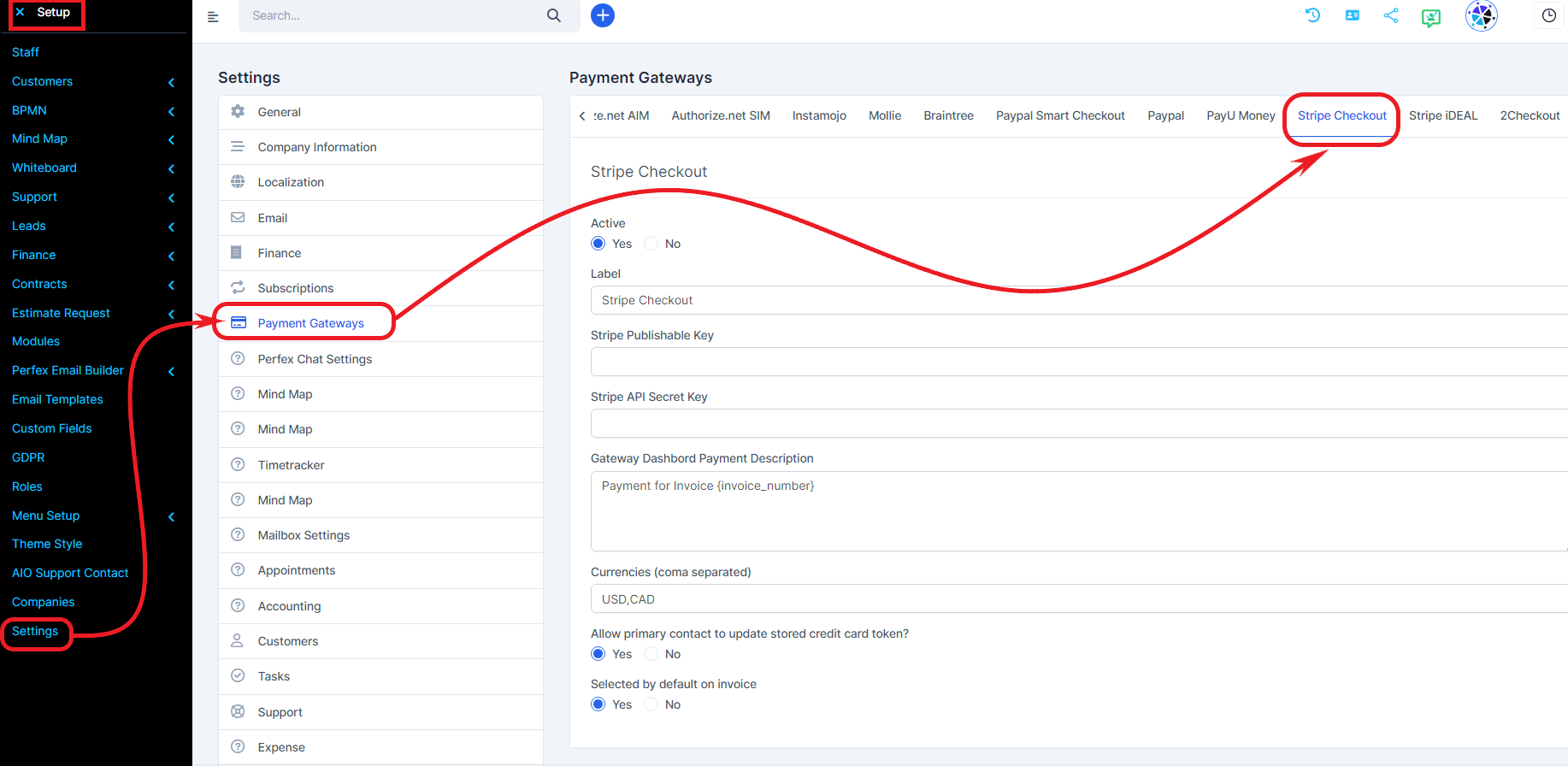This screenshot has height=766, width=1568.
Task: Open the history clock-arrow icon
Action: pos(1313,15)
